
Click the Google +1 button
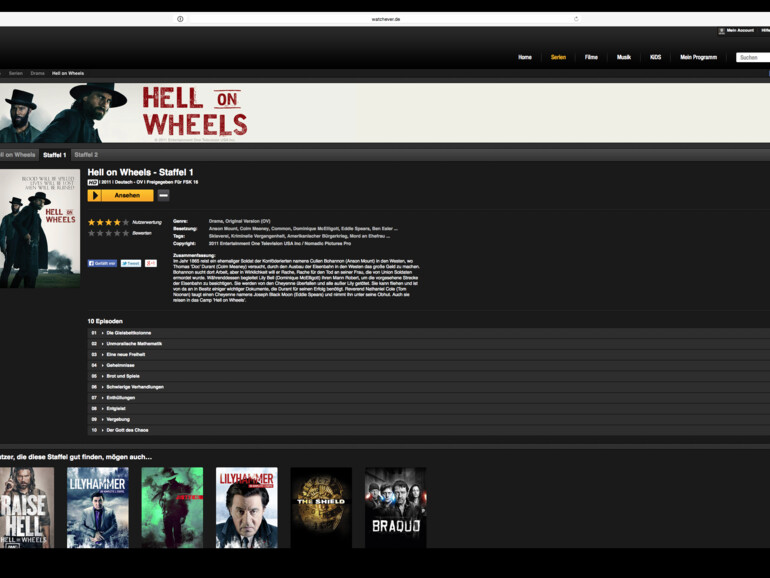click(151, 263)
